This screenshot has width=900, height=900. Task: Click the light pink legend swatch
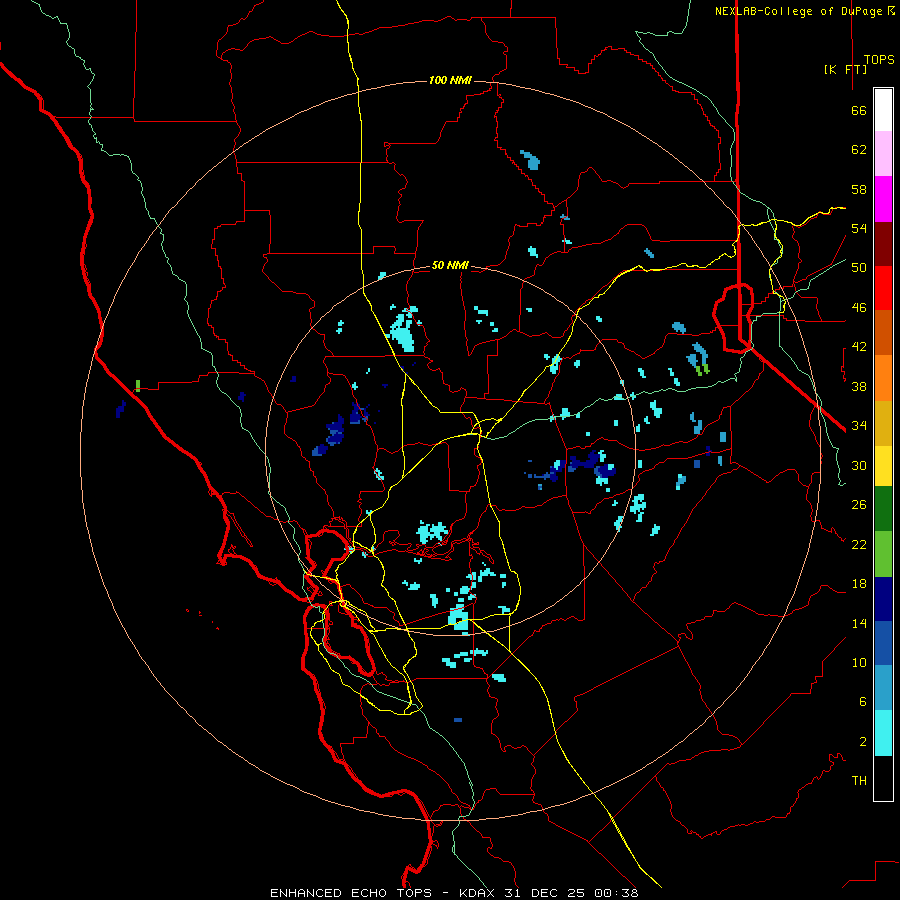click(x=883, y=154)
